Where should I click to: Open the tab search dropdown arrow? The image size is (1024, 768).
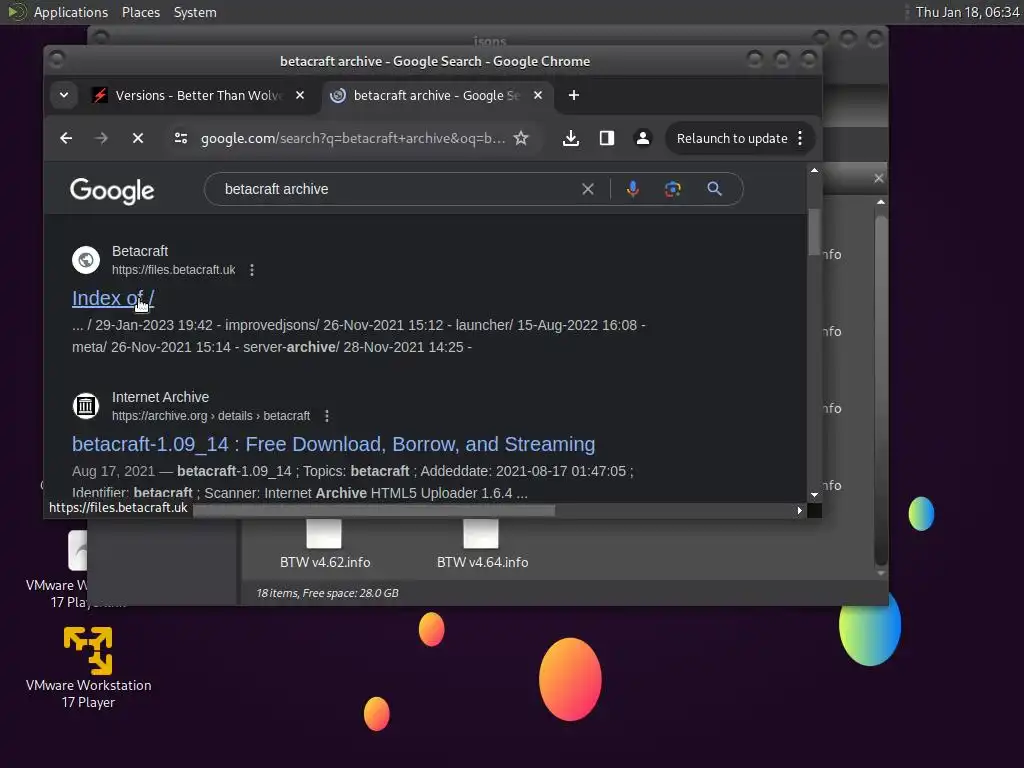(64, 95)
